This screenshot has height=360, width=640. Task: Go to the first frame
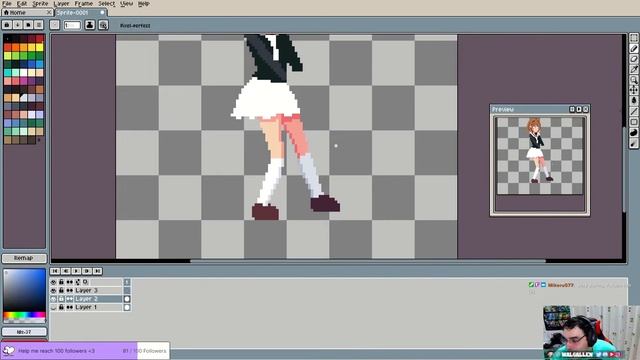55,271
